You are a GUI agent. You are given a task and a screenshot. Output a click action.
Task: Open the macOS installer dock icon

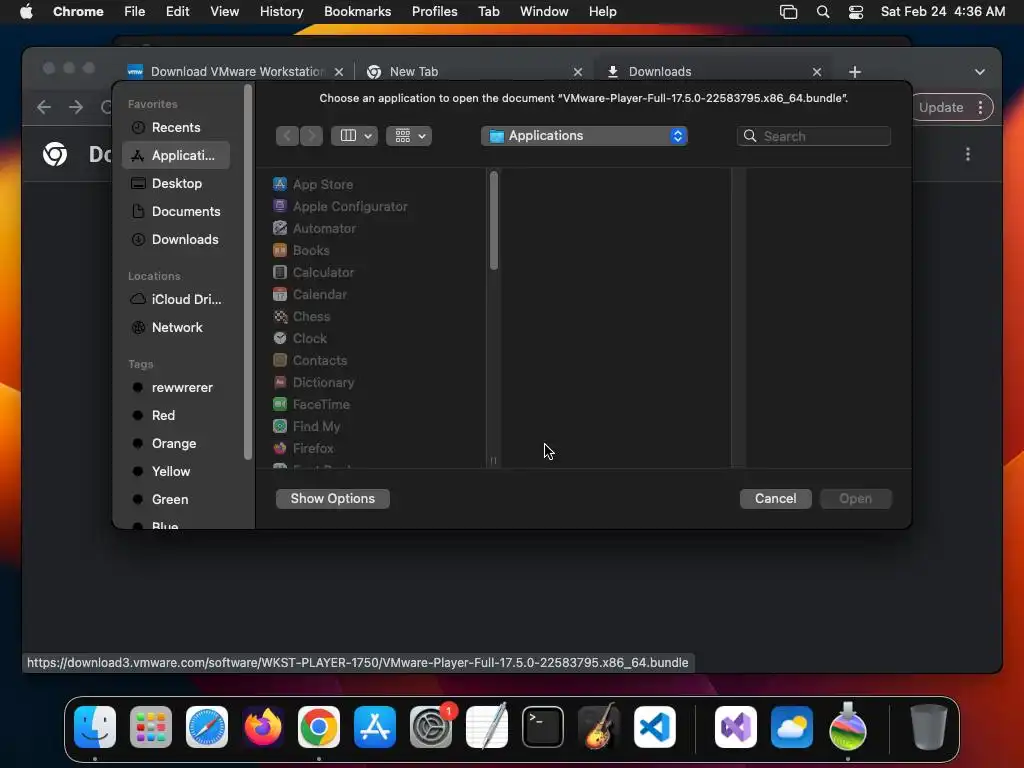[x=848, y=727]
